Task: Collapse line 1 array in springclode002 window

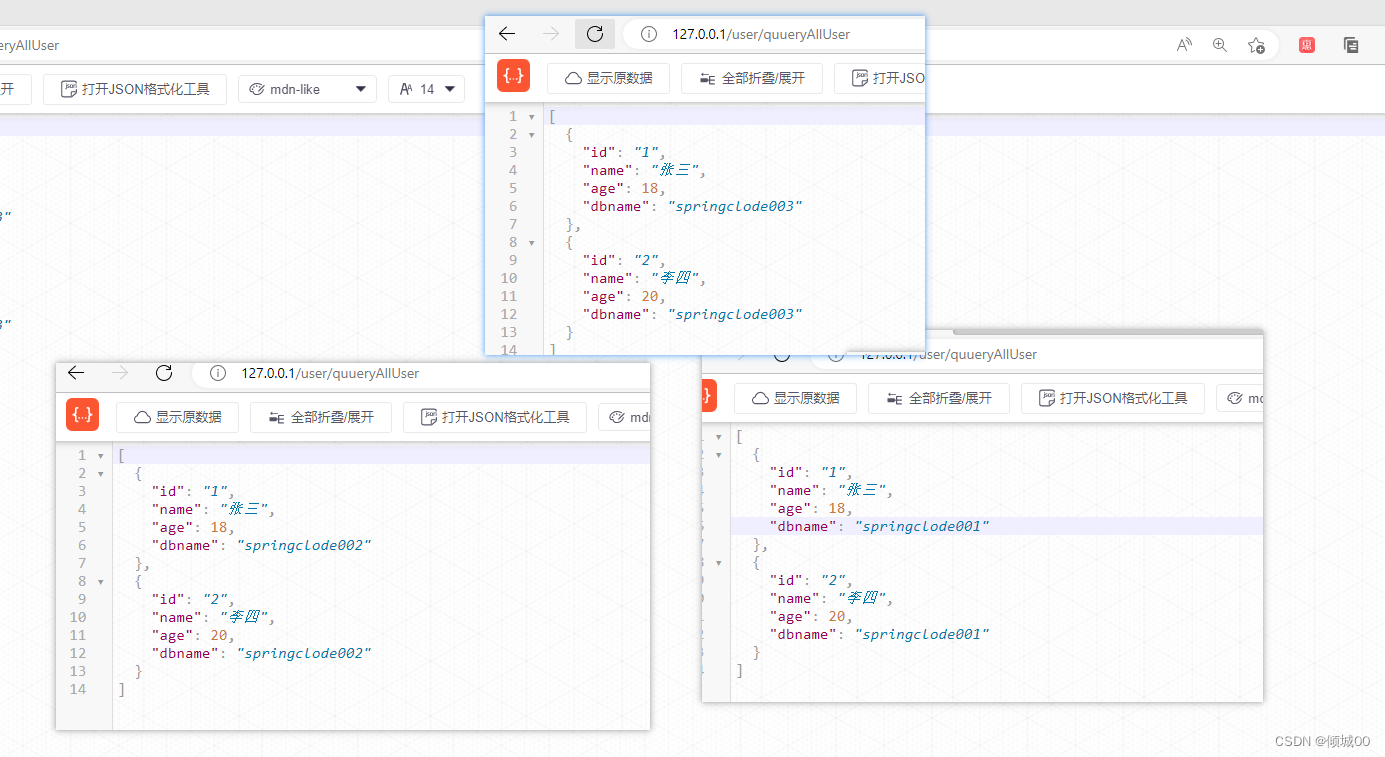Action: pos(100,456)
